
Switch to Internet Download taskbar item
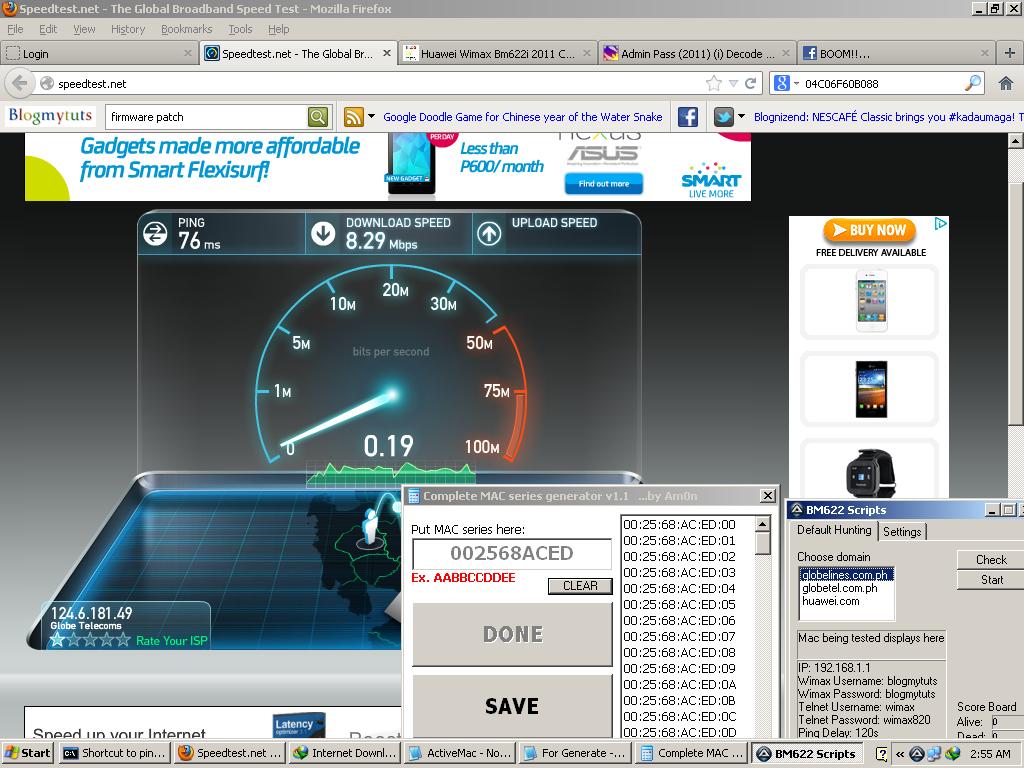tap(345, 753)
